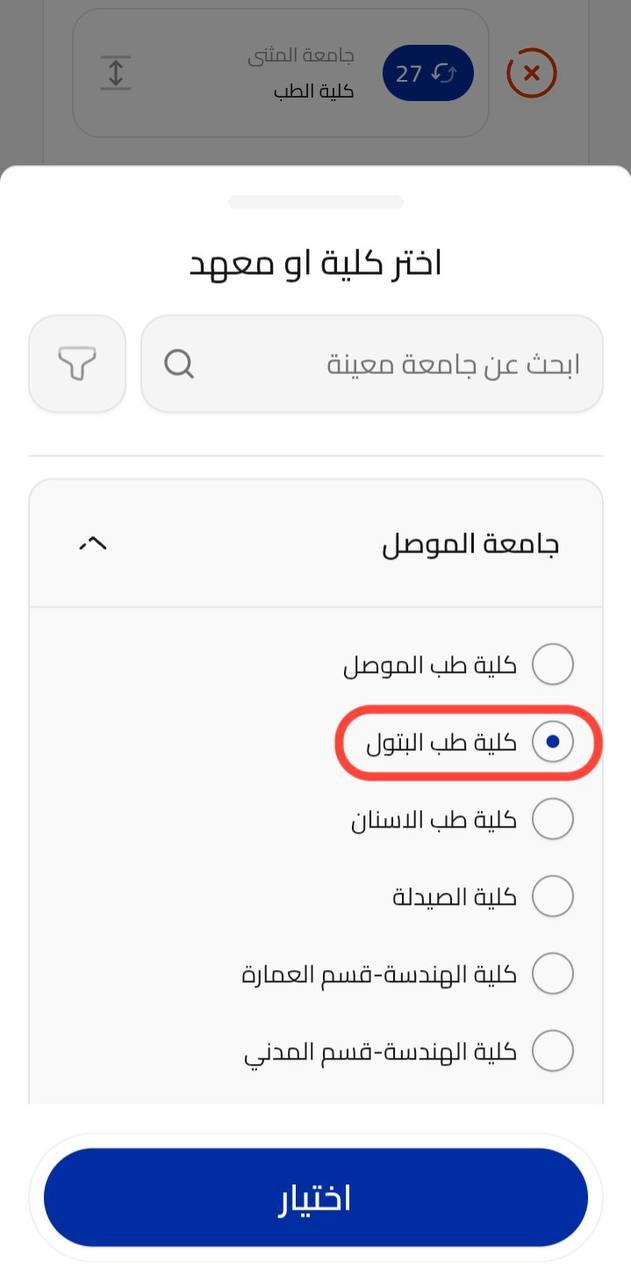Image resolution: width=631 pixels, height=1280 pixels.
Task: Select the كلية الصيدلة radio button
Action: pyautogui.click(x=553, y=895)
